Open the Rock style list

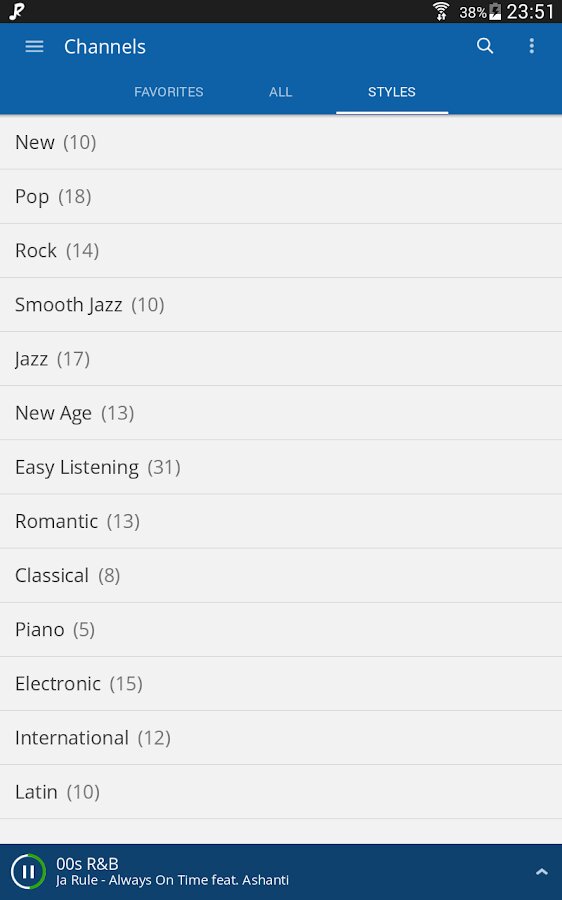281,251
